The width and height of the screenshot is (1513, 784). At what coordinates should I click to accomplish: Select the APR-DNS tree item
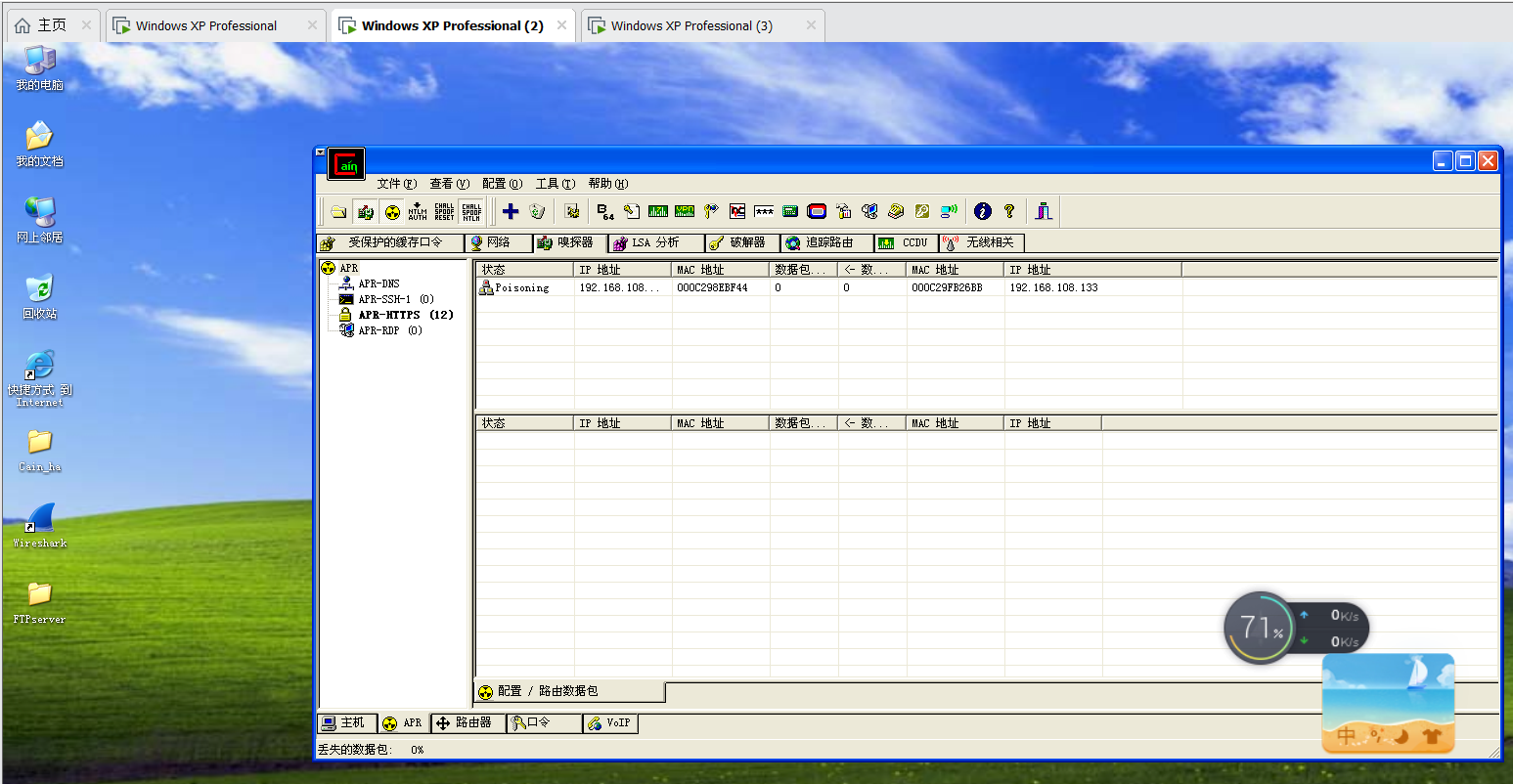pos(378,283)
